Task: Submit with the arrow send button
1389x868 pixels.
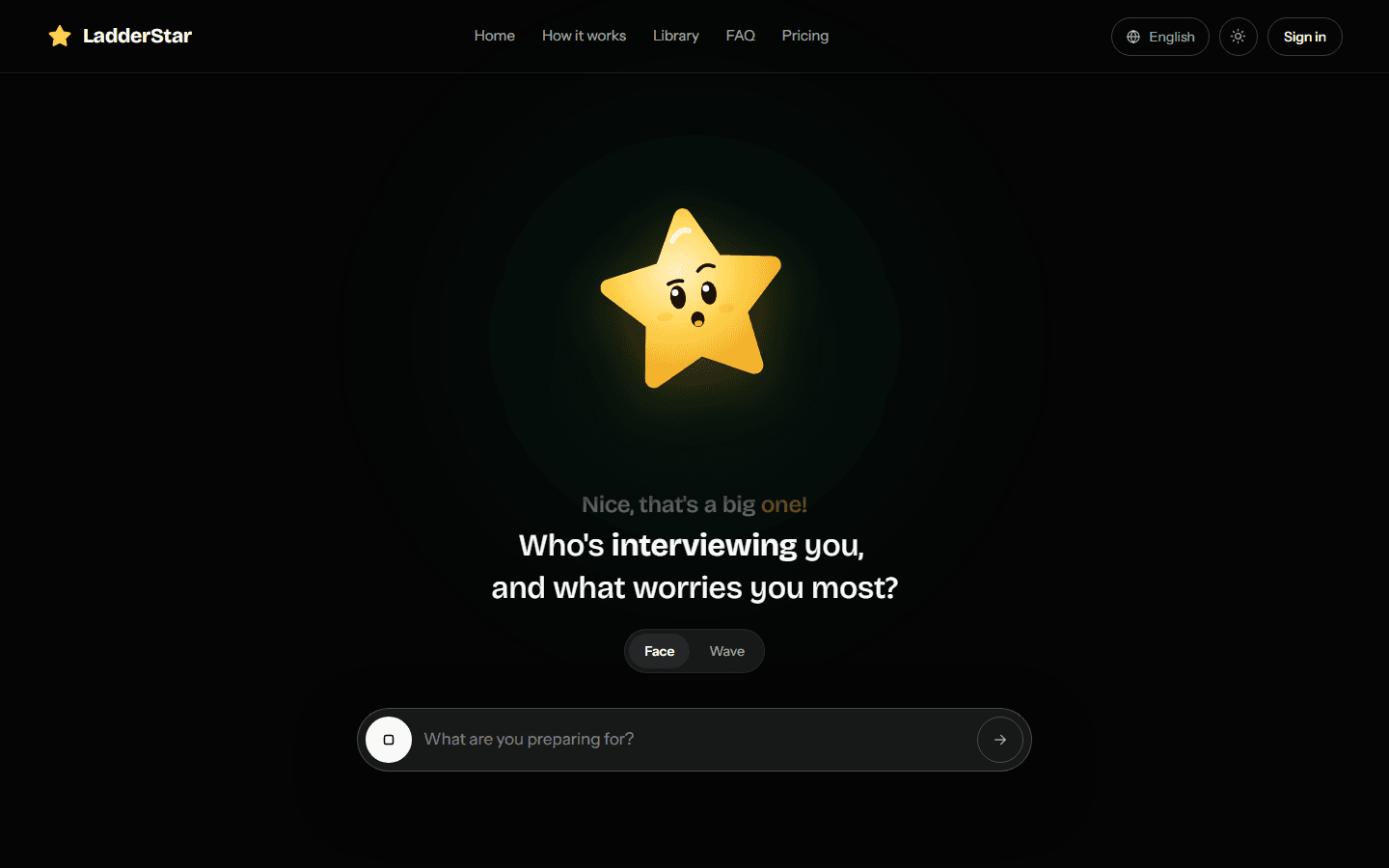Action: (1000, 740)
